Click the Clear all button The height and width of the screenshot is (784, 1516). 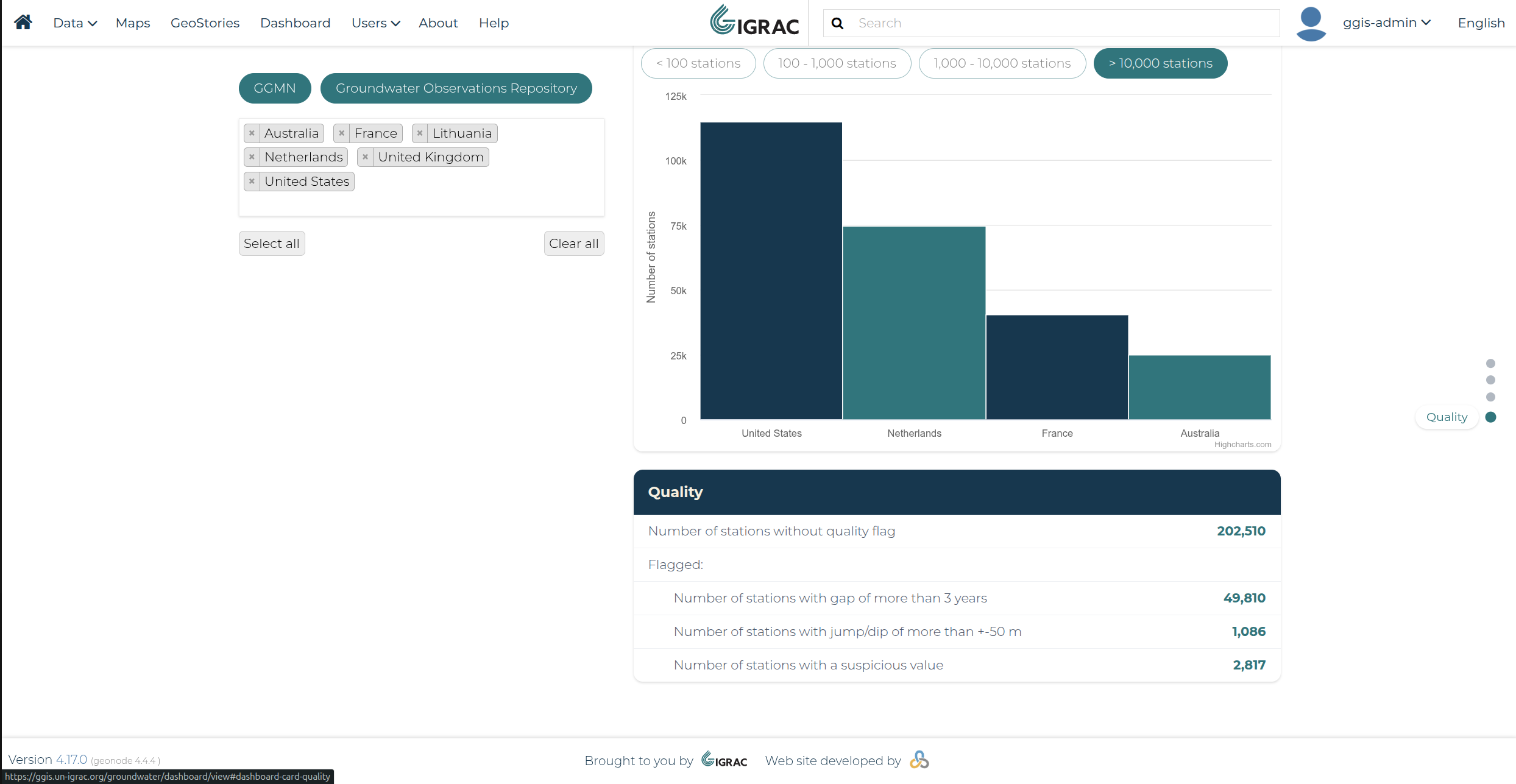point(574,244)
